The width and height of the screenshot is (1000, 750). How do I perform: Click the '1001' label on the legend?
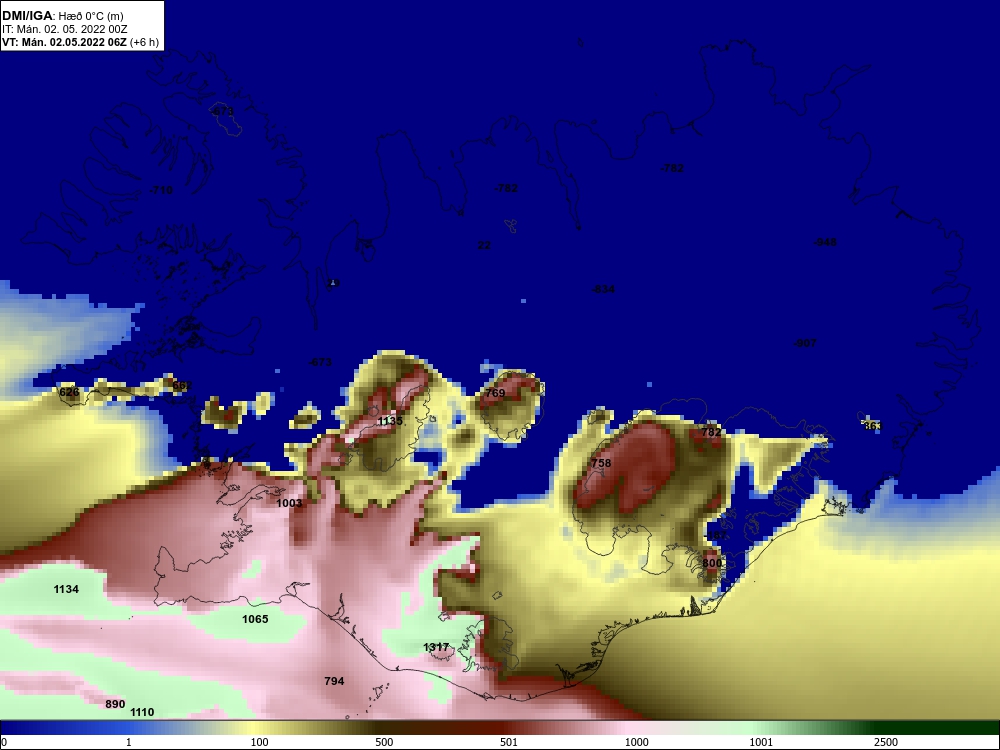(x=761, y=742)
